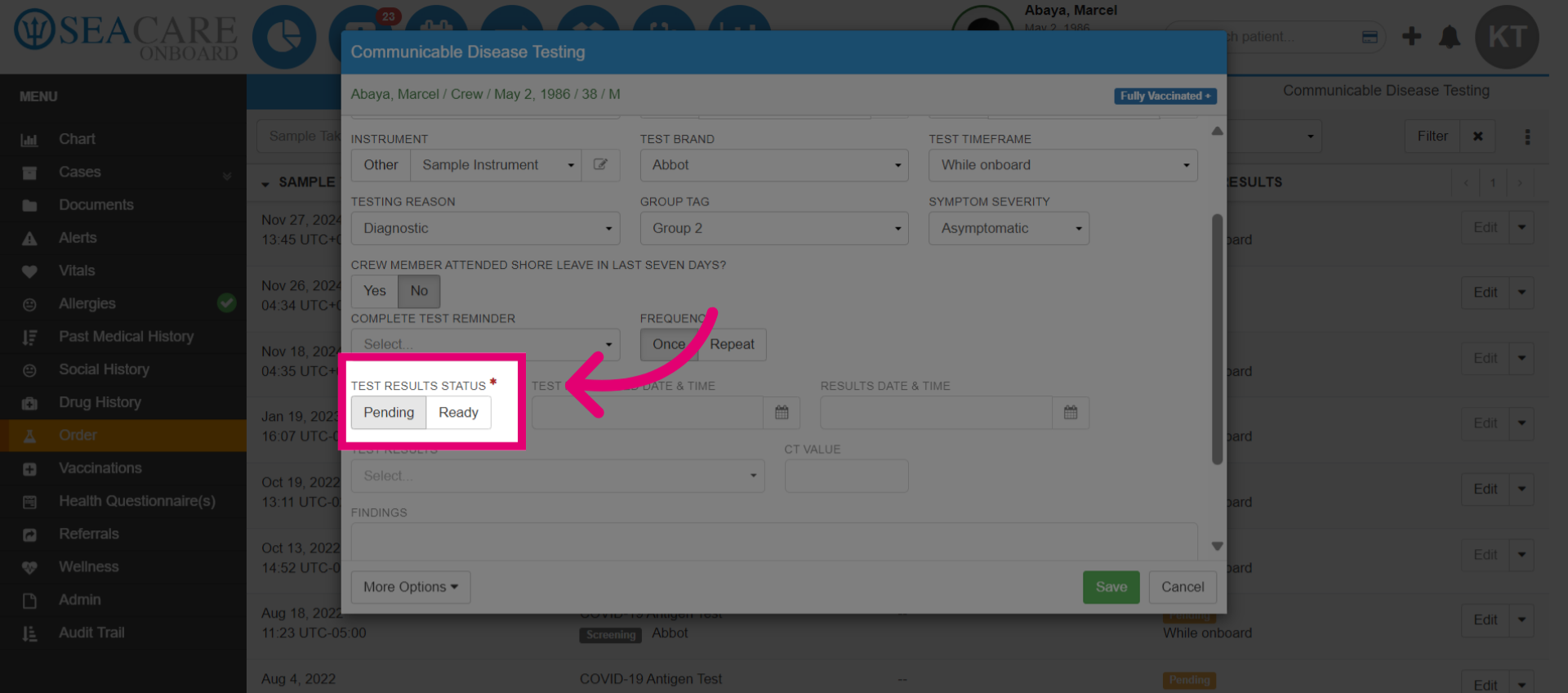This screenshot has width=1568, height=693.
Task: Go to Documents in sidebar
Action: click(x=96, y=204)
